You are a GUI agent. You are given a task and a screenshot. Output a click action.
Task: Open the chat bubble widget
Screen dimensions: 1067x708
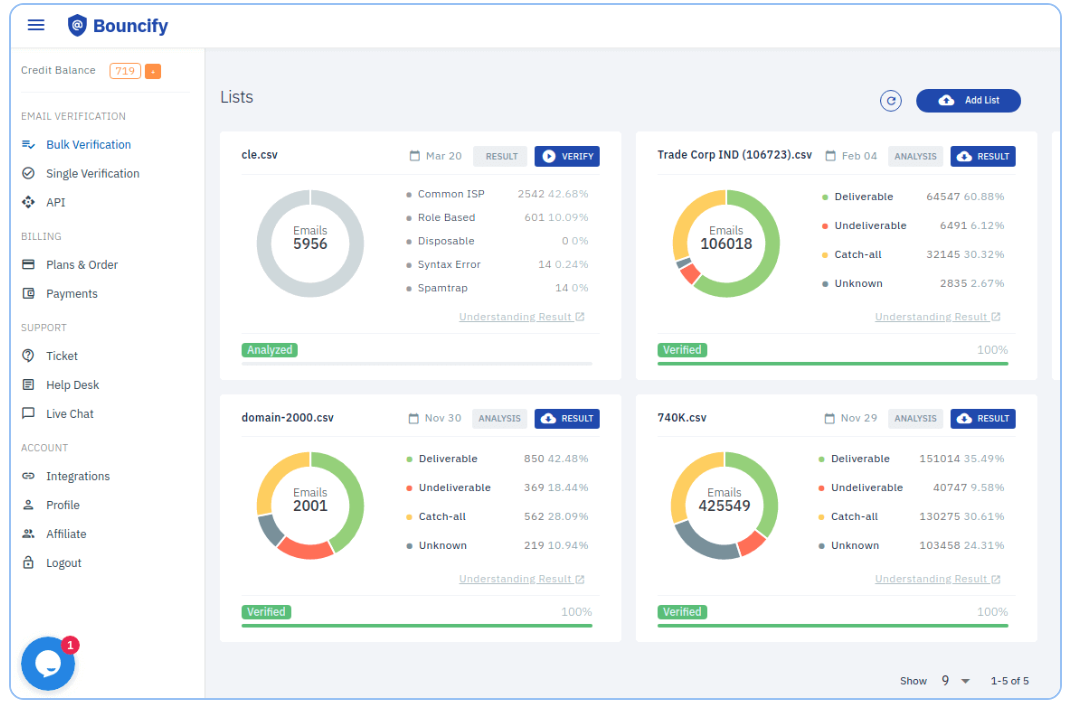[x=48, y=663]
